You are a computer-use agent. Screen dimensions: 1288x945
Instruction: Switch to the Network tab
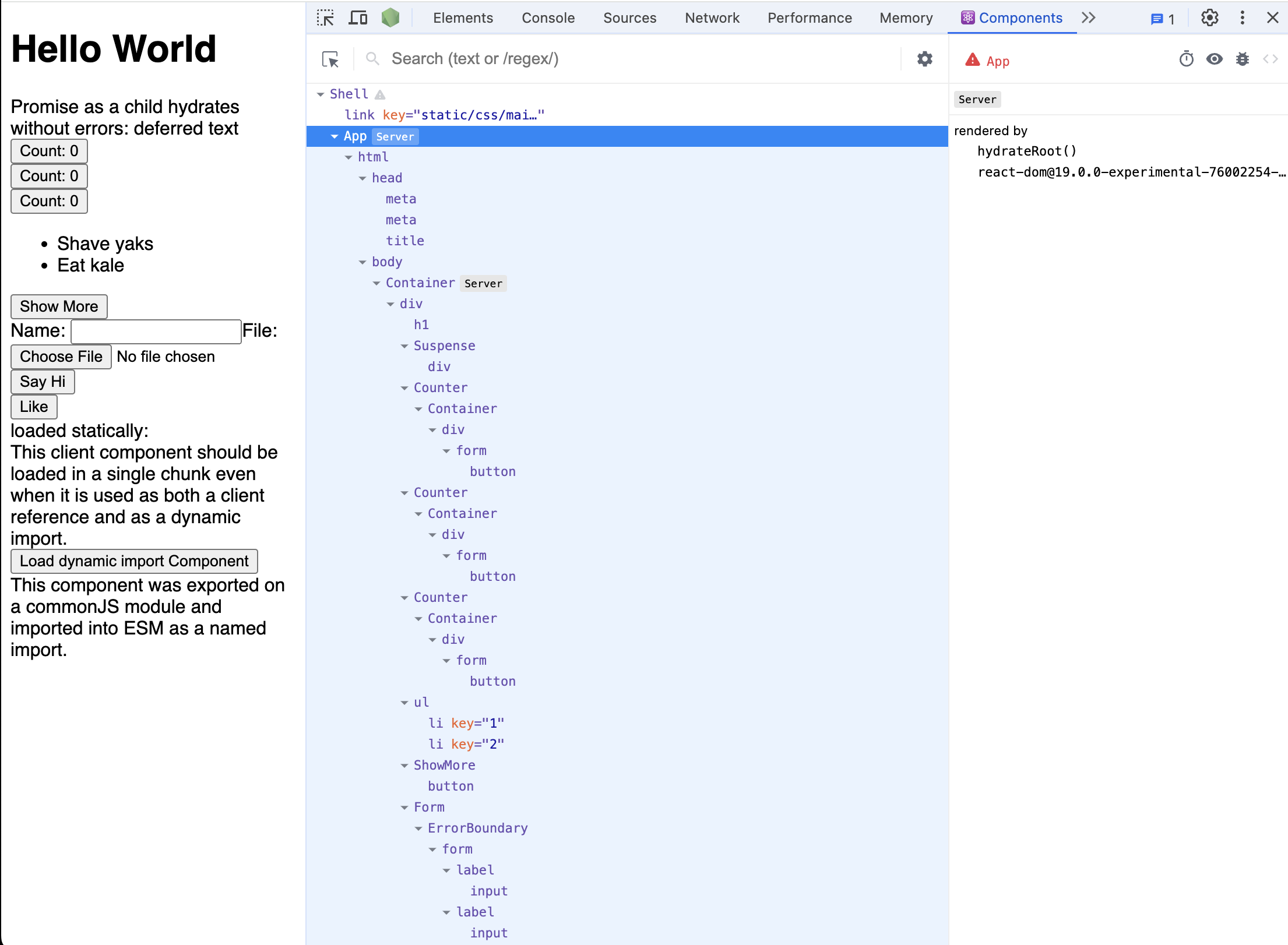coord(712,18)
